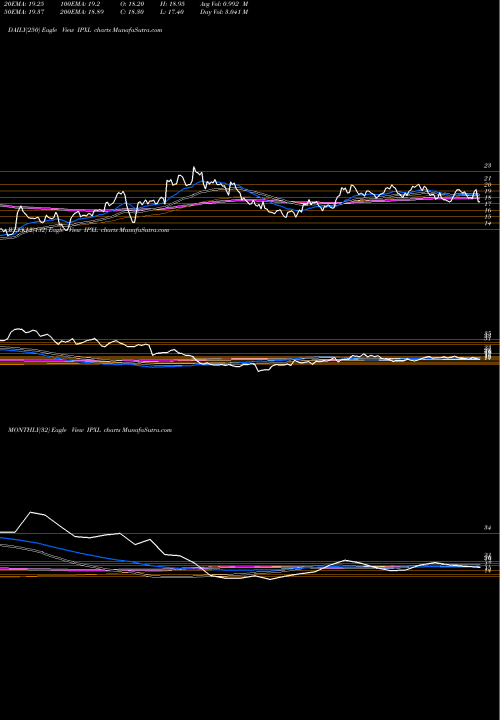Image resolution: width=500 pixels, height=720 pixels.
Task: Click the 23 price label on daily axis
Action: point(488,165)
